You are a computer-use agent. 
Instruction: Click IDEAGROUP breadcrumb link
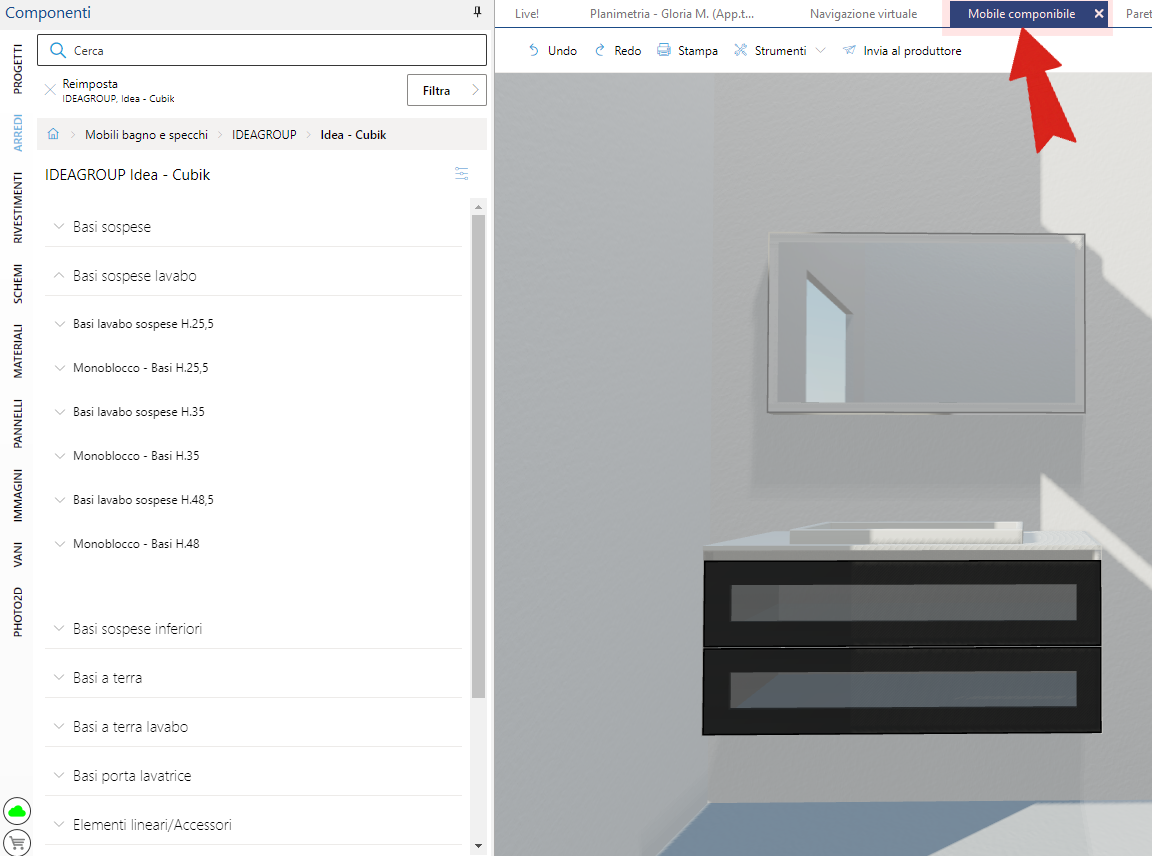[x=264, y=134]
